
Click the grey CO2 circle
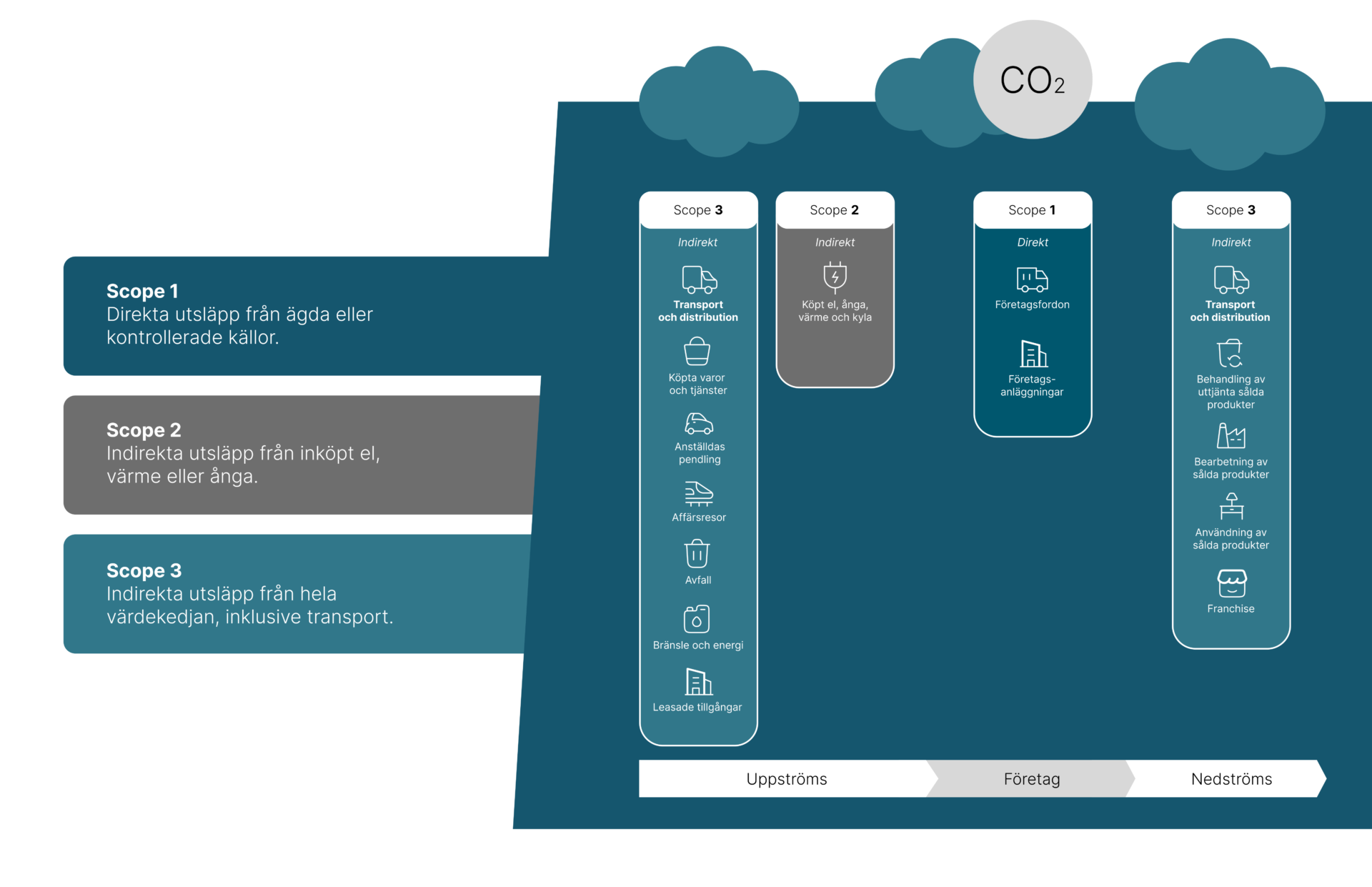tap(1032, 79)
